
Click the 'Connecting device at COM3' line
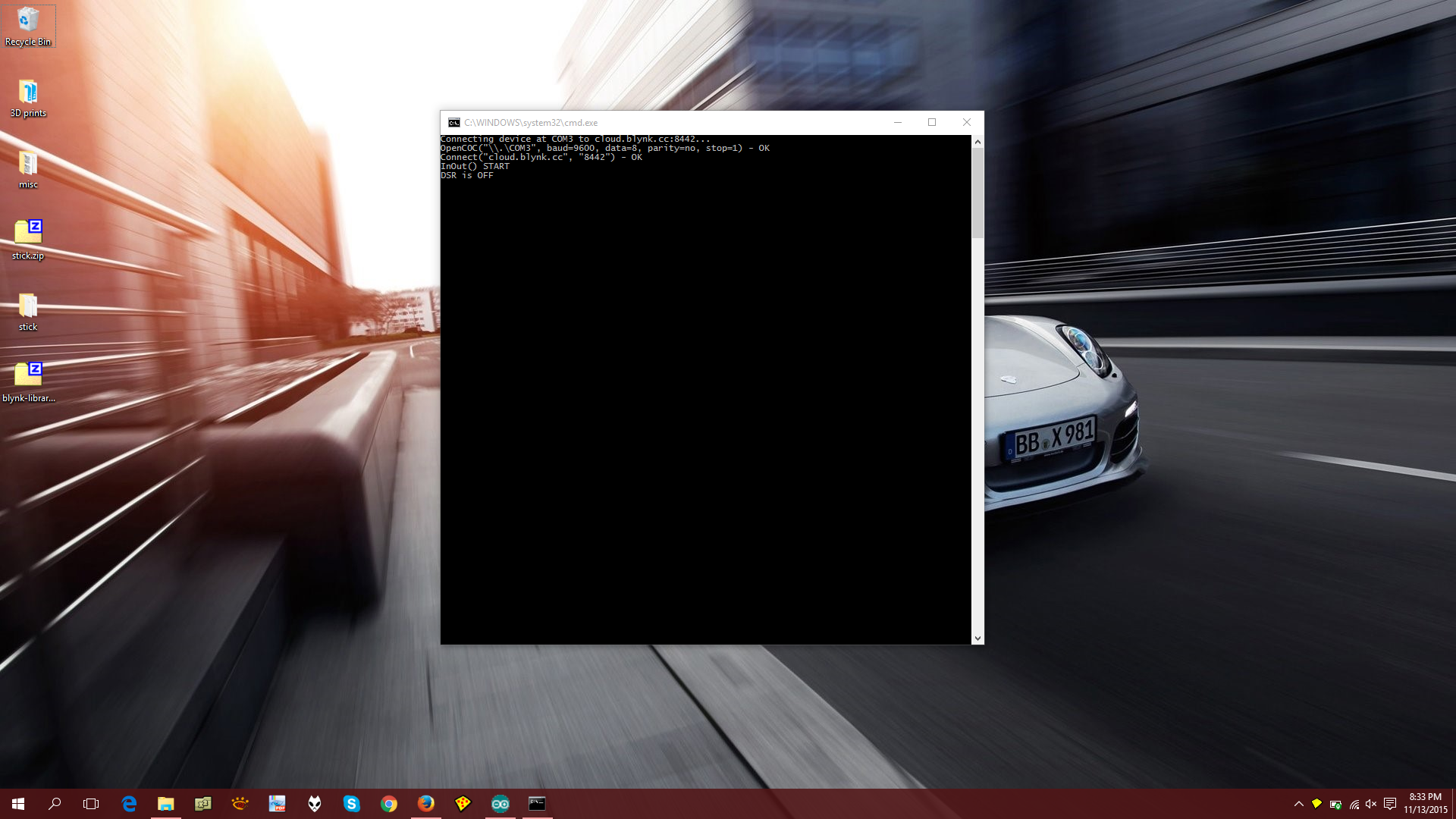(576, 140)
